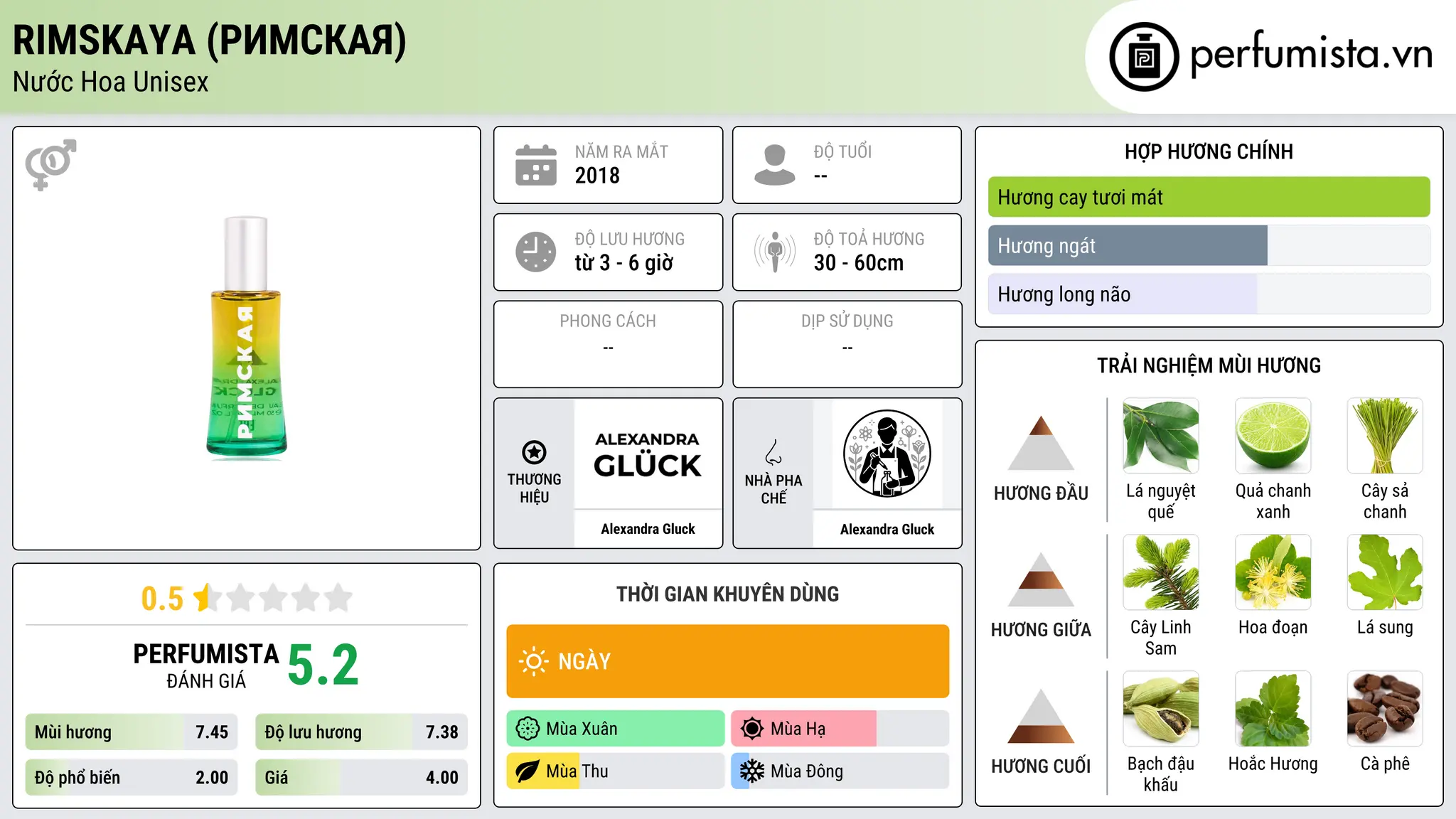Click the Phong cách label
This screenshot has width=1456, height=819.
coord(608,321)
